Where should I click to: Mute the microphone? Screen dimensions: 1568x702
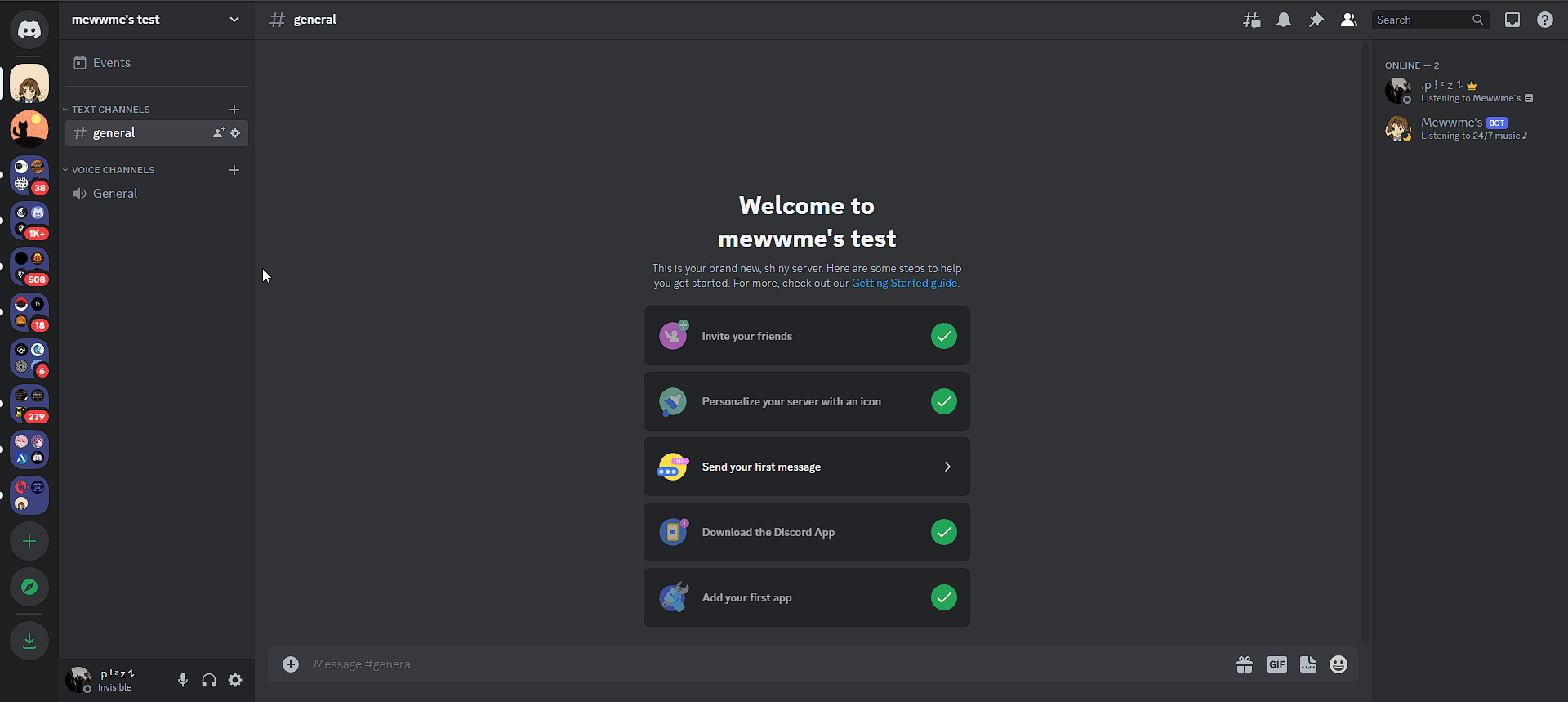(x=183, y=680)
